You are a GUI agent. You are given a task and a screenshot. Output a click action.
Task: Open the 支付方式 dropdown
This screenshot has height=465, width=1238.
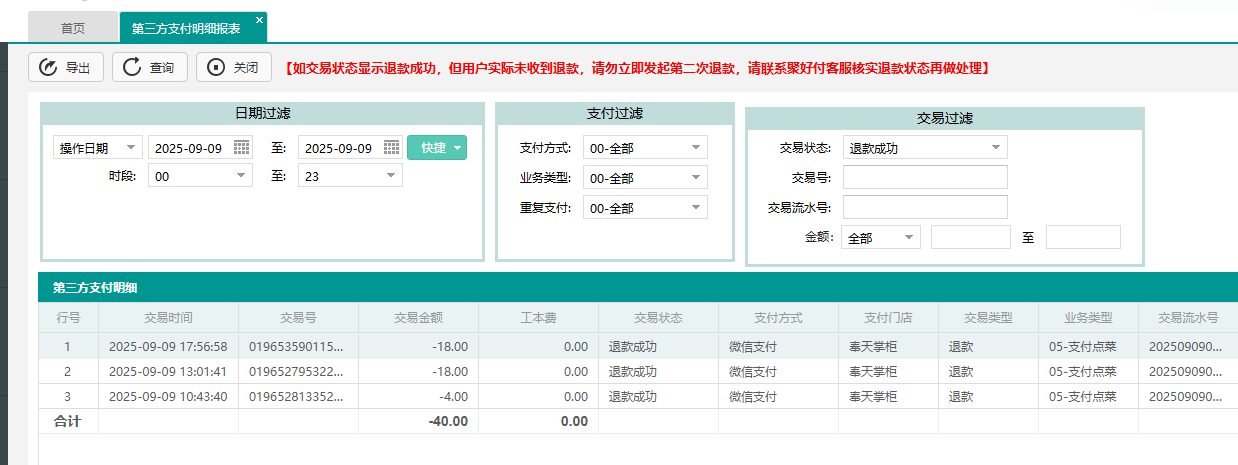(x=696, y=148)
